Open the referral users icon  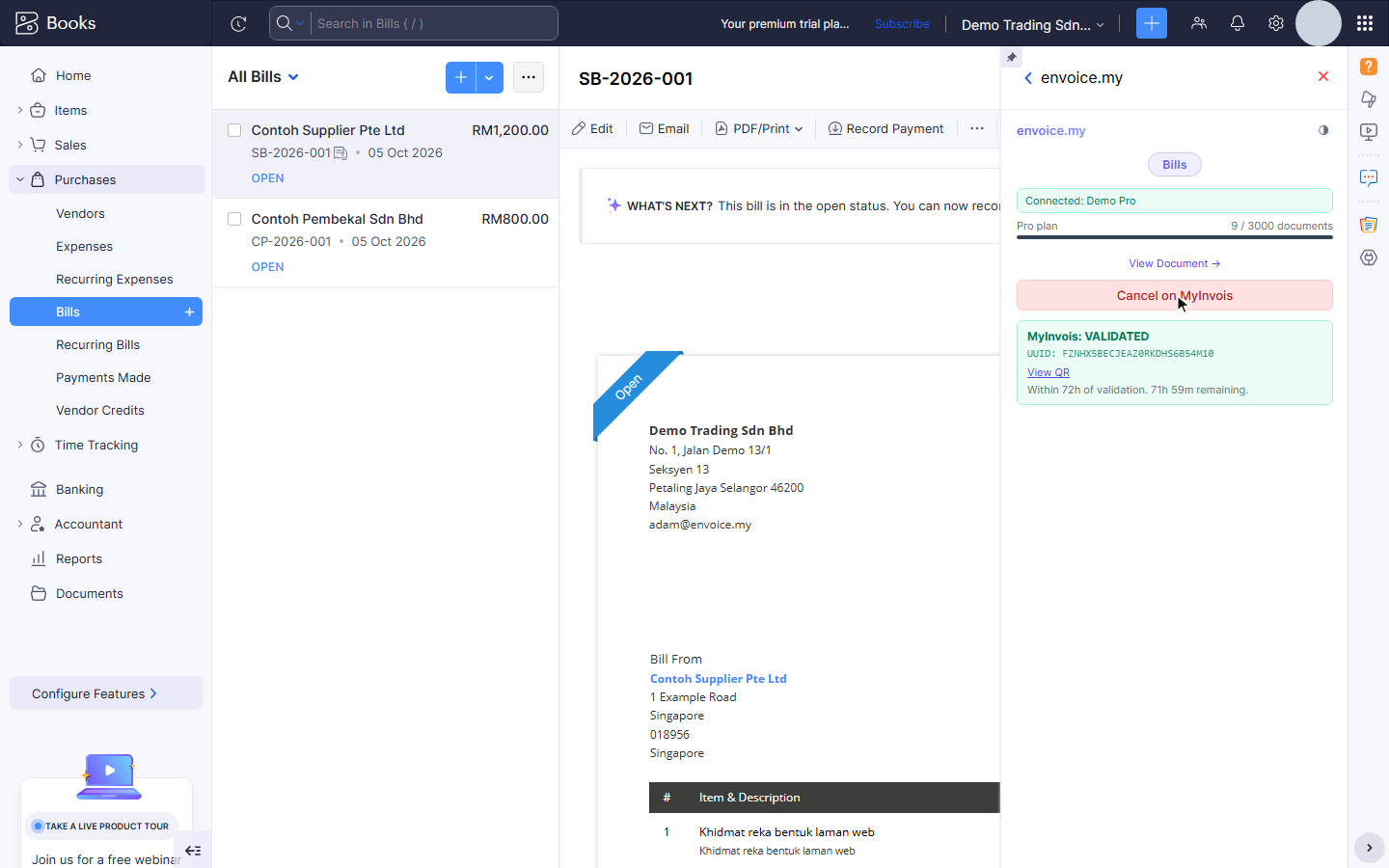click(x=1199, y=23)
